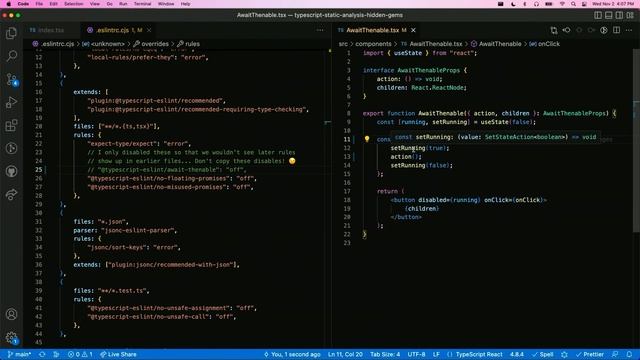
Task: Start Live Share from status bar
Action: point(118,354)
